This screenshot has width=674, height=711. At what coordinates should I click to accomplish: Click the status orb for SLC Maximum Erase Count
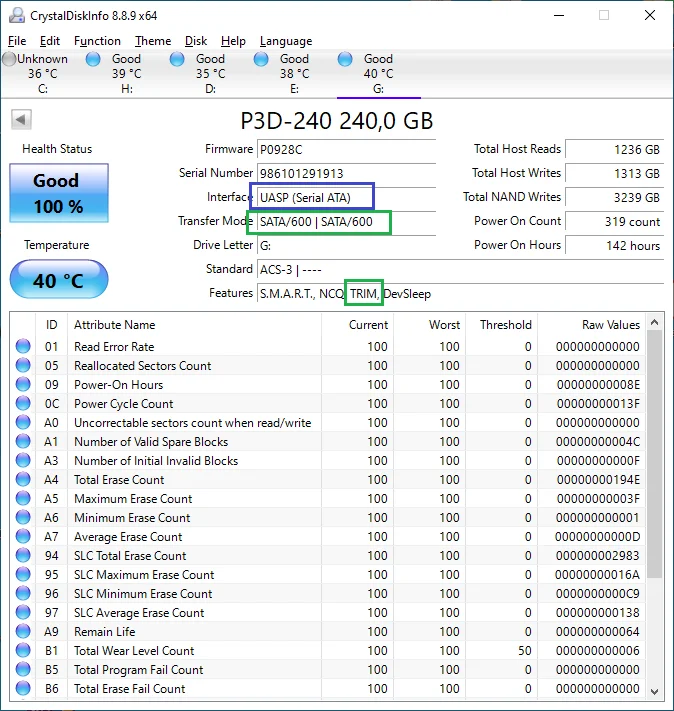tap(23, 575)
